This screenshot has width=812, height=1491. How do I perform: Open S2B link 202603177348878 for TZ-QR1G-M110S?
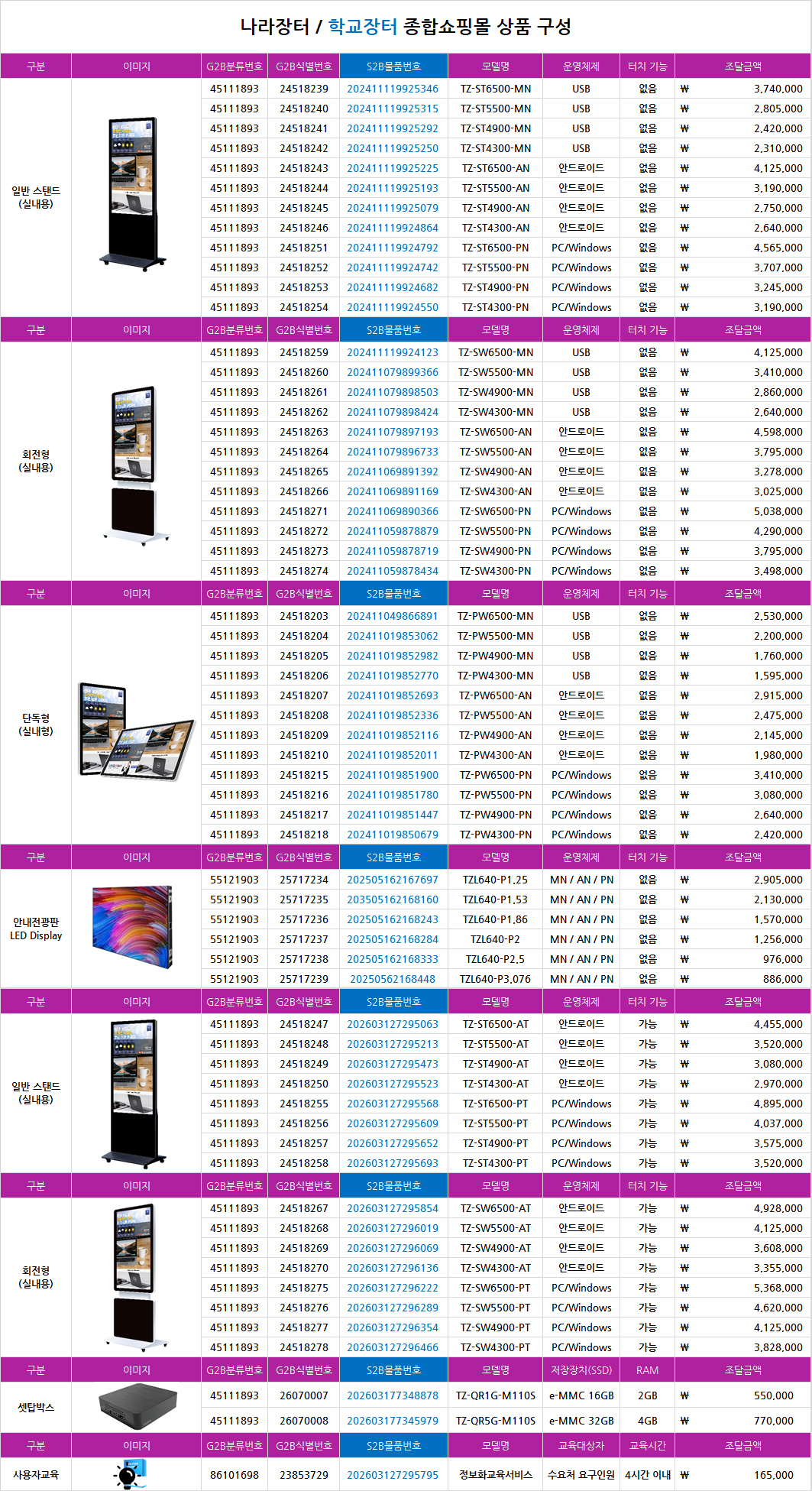(393, 1395)
